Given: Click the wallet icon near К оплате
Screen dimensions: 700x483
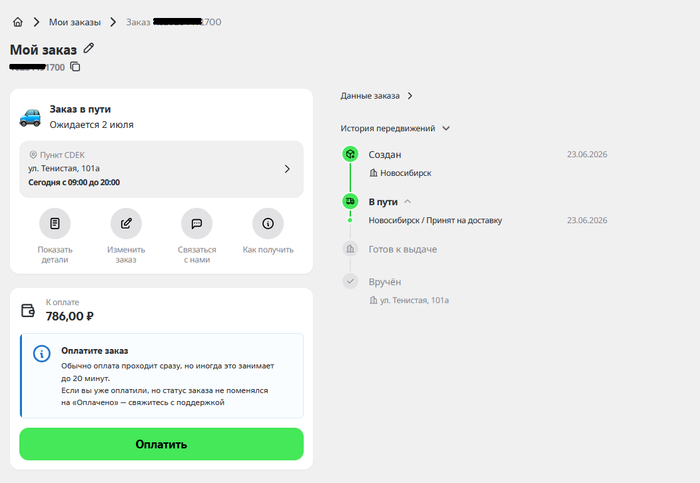Looking at the screenshot, I should coord(28,310).
